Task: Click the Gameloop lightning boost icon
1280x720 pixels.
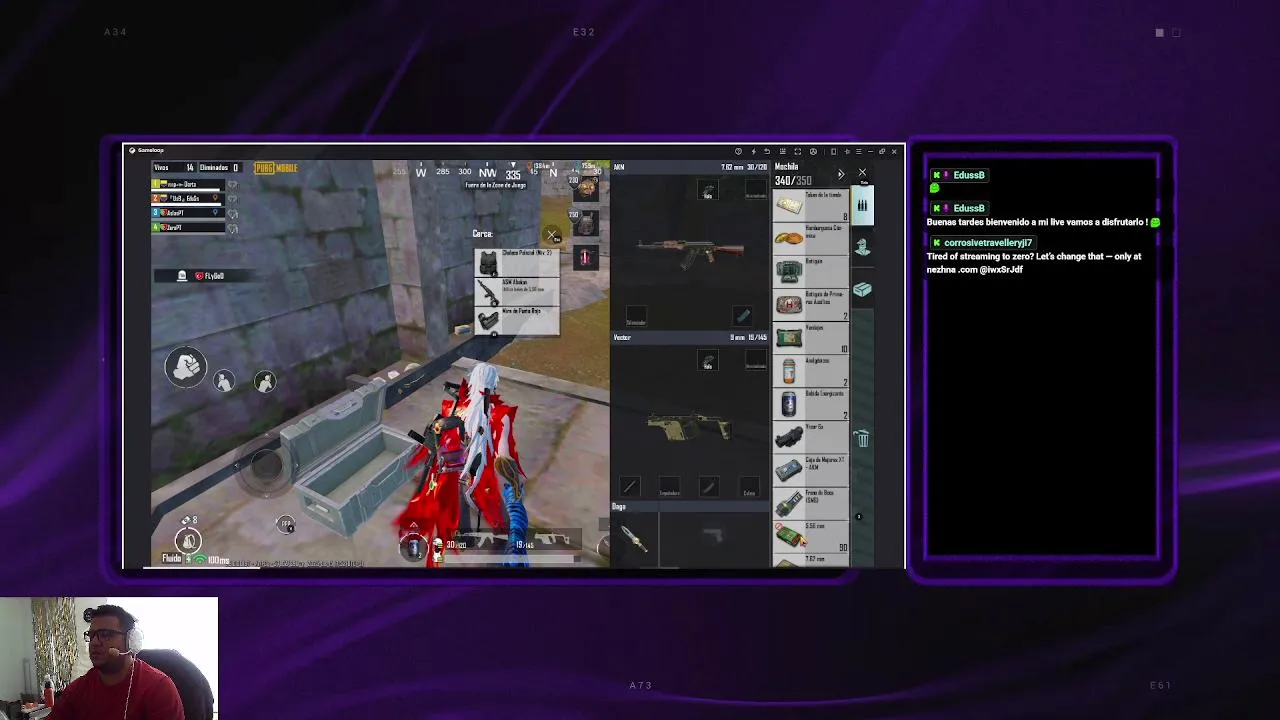Action: (x=754, y=152)
